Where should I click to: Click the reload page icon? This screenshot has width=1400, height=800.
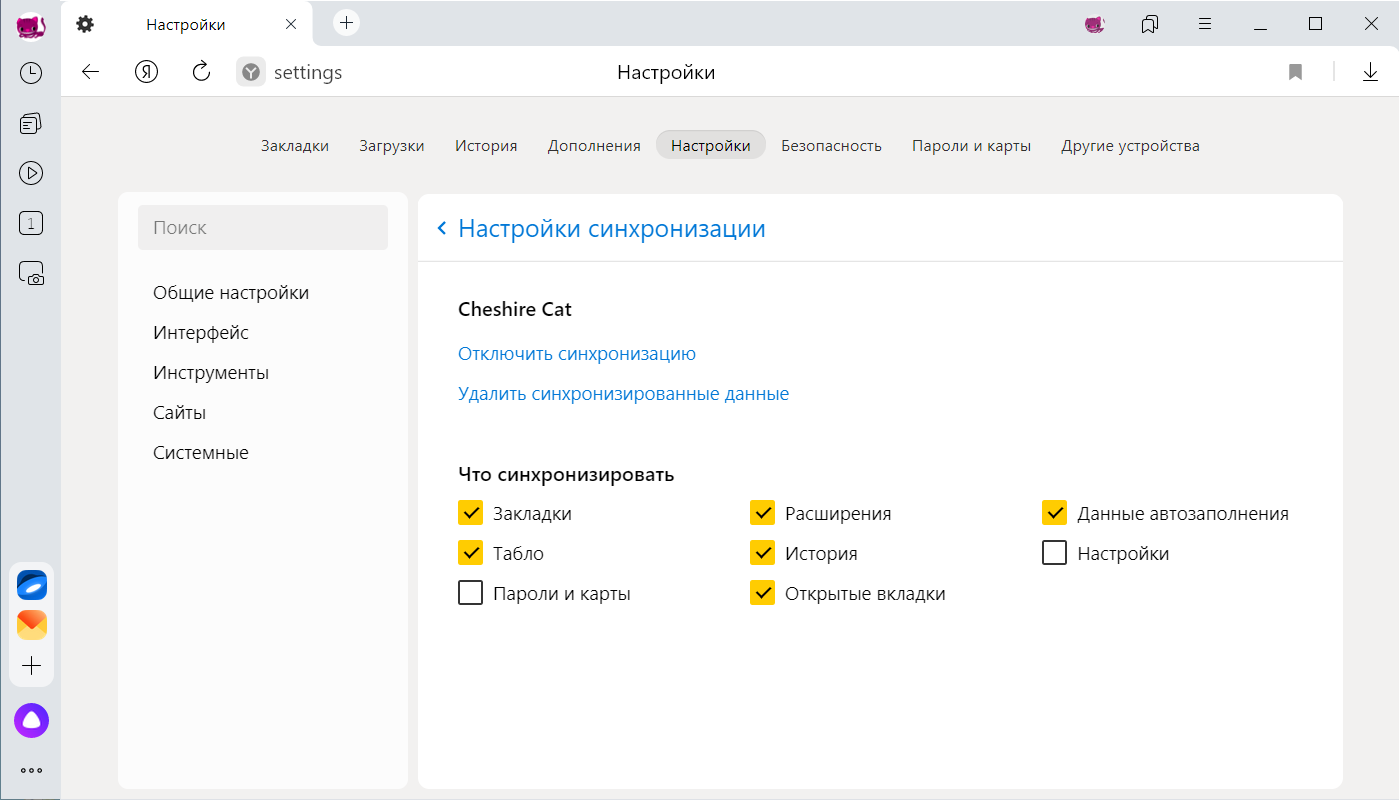201,72
